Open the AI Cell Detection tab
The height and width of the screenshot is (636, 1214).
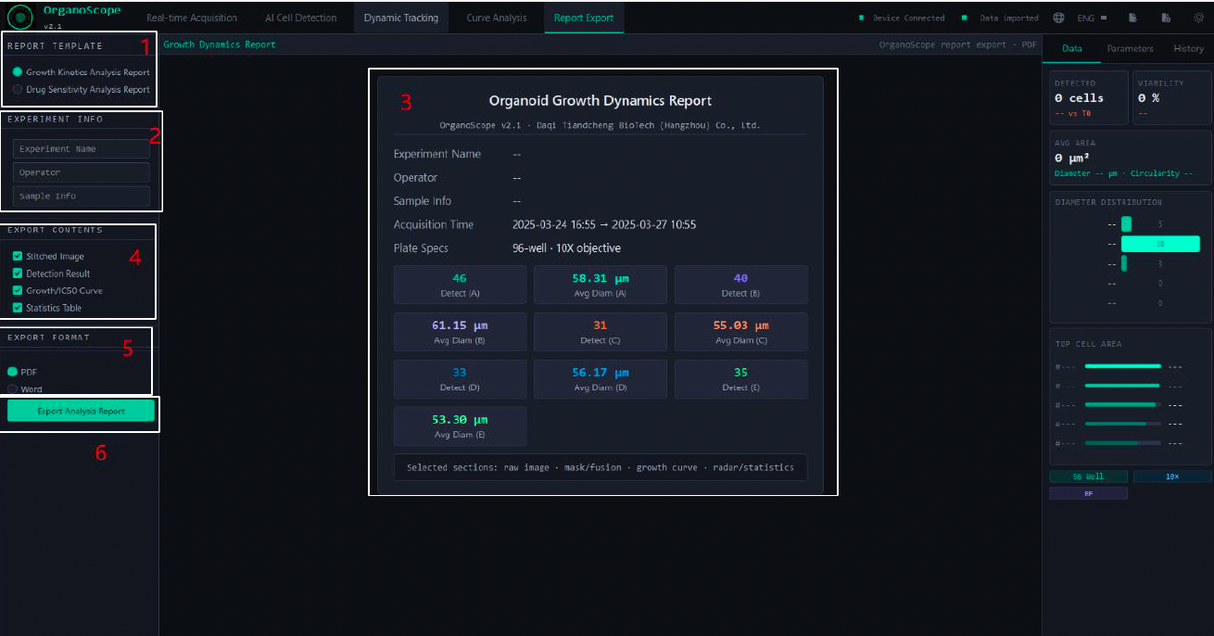click(301, 18)
